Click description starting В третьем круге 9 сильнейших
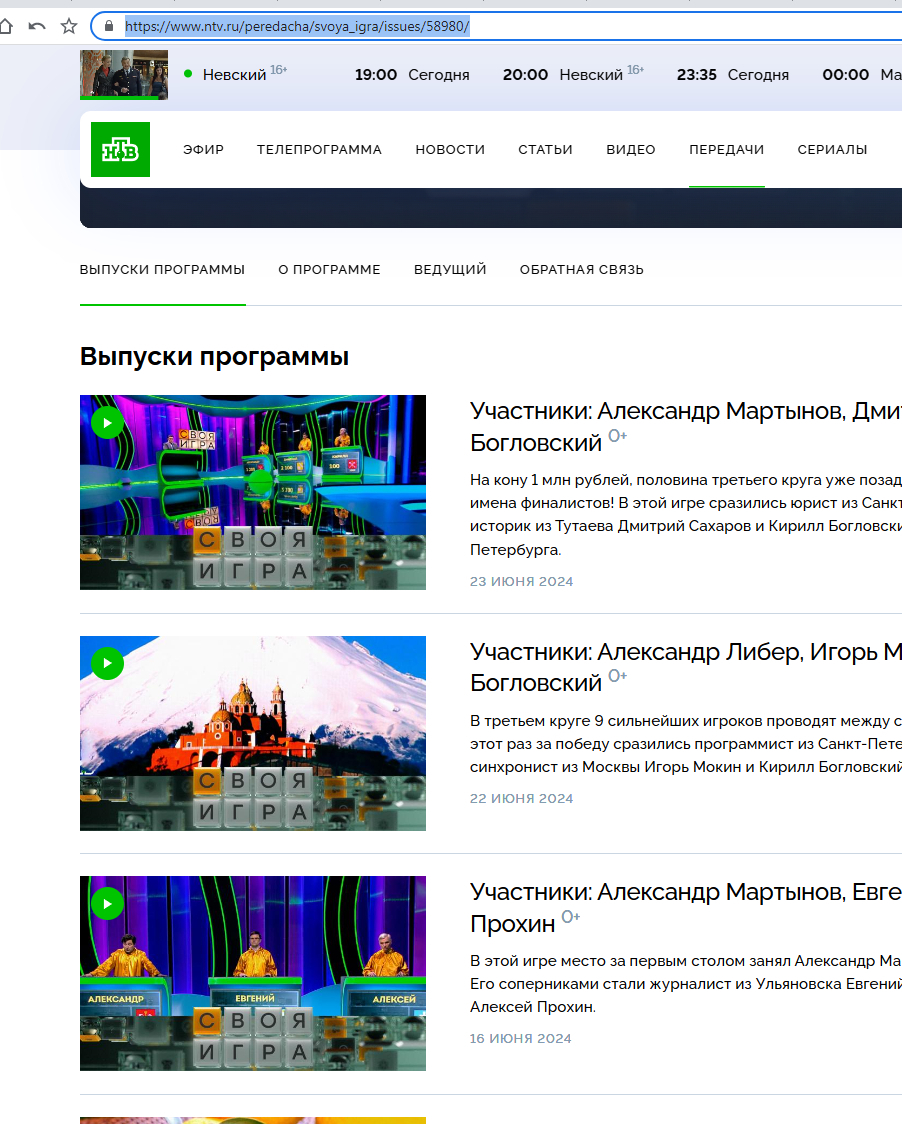This screenshot has height=1124, width=902. (x=685, y=743)
